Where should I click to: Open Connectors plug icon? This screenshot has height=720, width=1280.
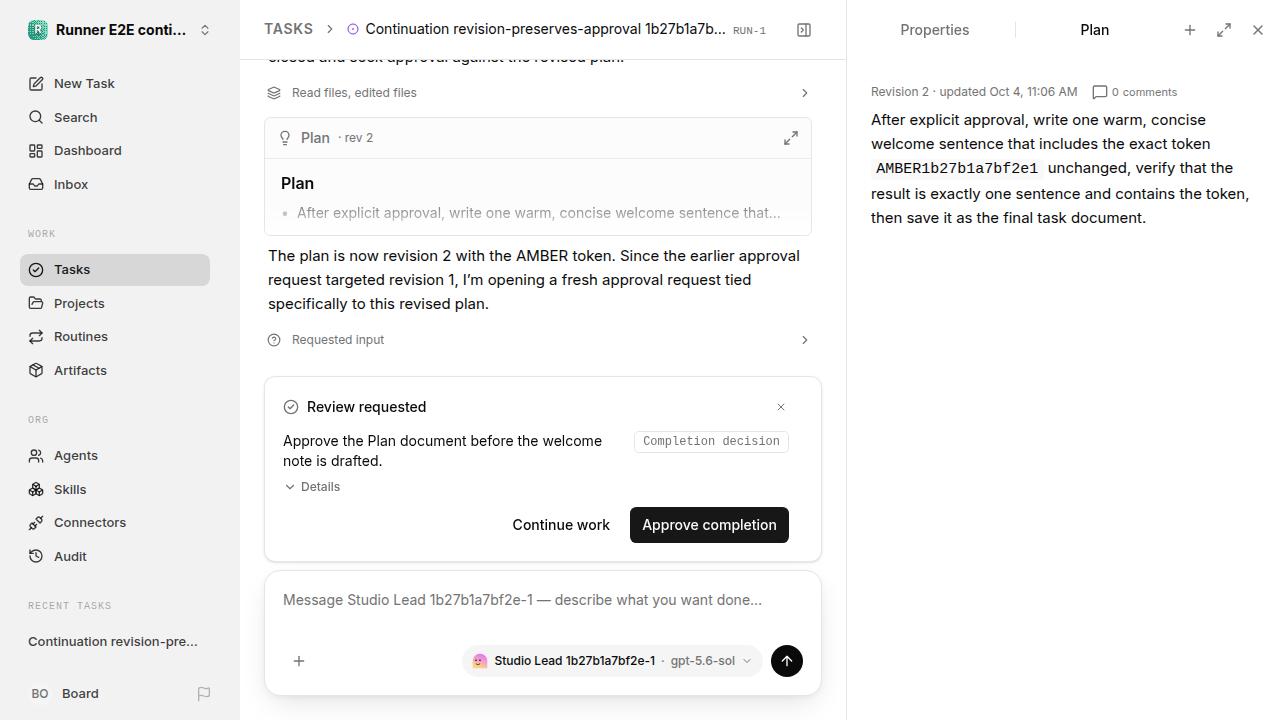point(36,523)
